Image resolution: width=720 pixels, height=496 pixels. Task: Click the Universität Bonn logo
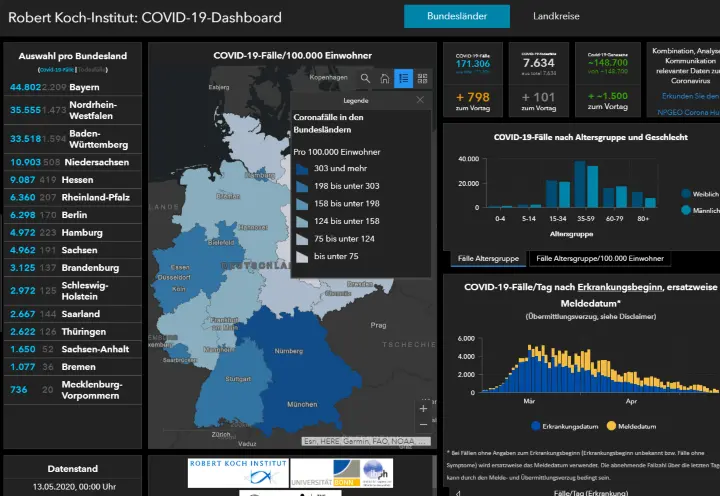pos(326,474)
